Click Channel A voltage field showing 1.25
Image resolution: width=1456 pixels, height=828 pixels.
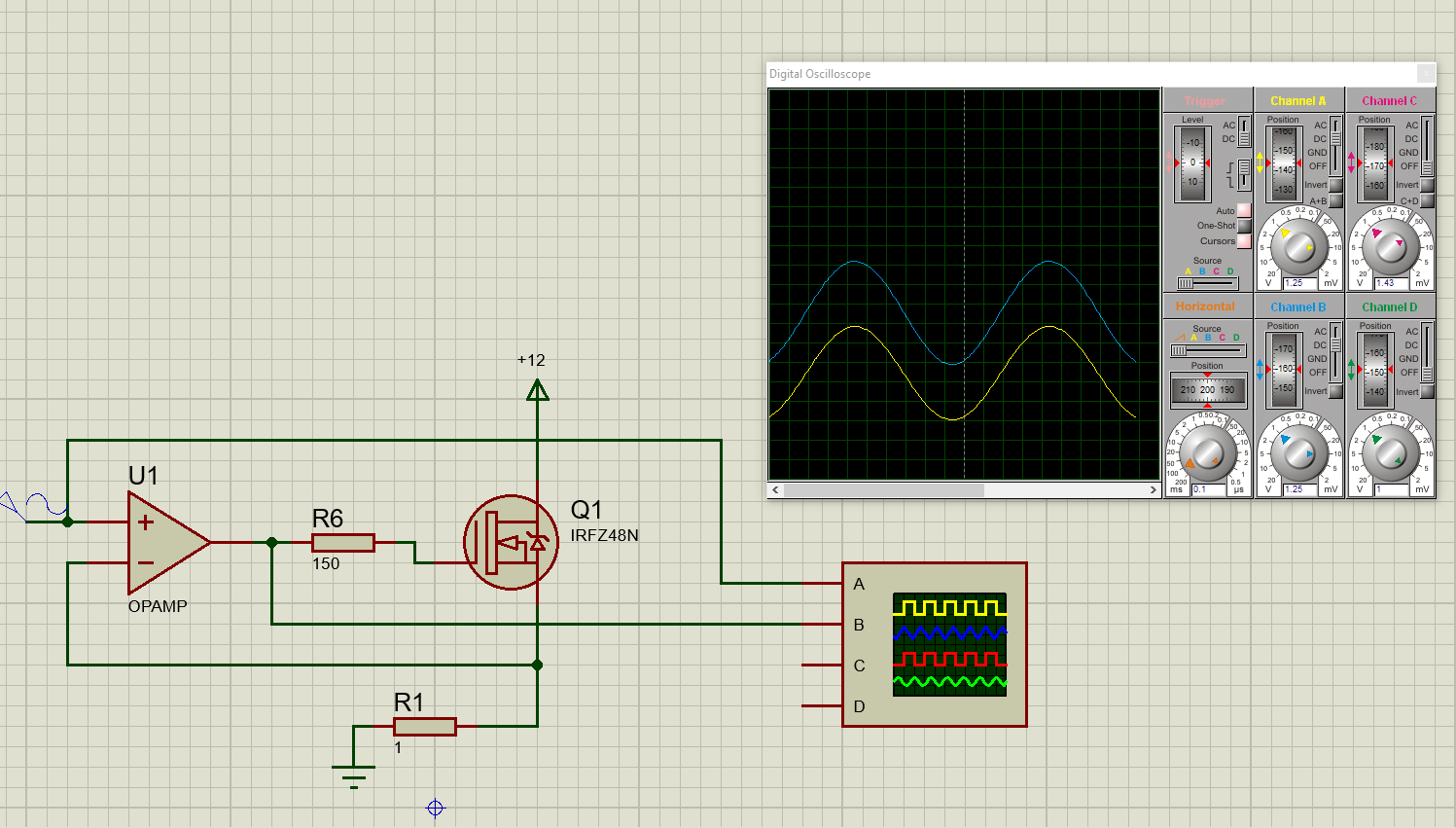pyautogui.click(x=1299, y=283)
